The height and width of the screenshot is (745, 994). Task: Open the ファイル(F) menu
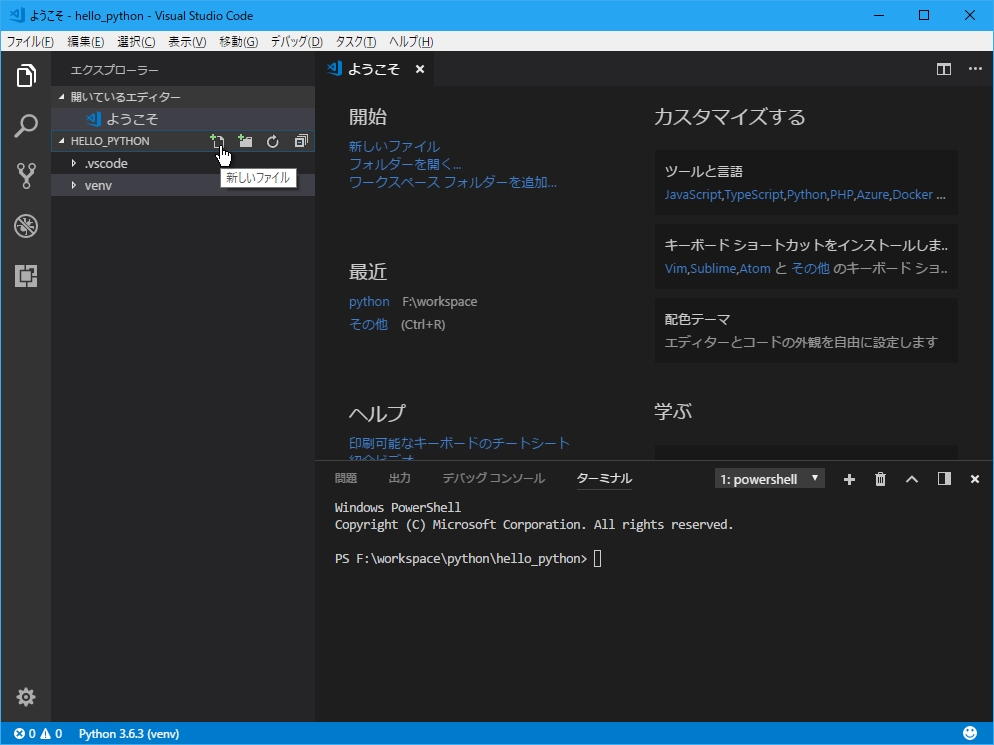coord(30,42)
